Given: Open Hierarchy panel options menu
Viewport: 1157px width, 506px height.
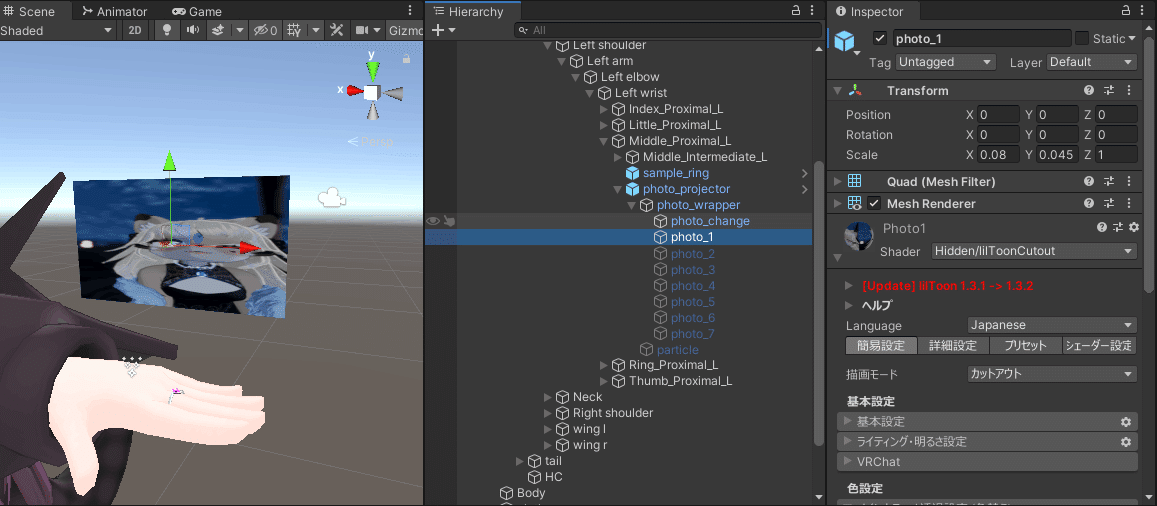Looking at the screenshot, I should (813, 11).
